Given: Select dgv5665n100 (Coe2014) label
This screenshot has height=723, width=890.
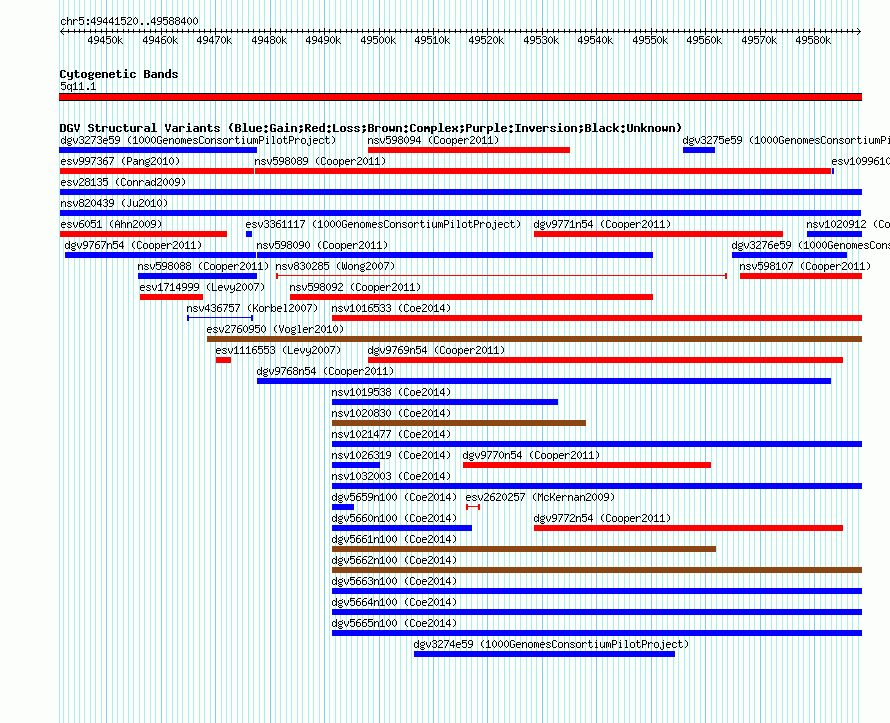Looking at the screenshot, I should tap(394, 623).
